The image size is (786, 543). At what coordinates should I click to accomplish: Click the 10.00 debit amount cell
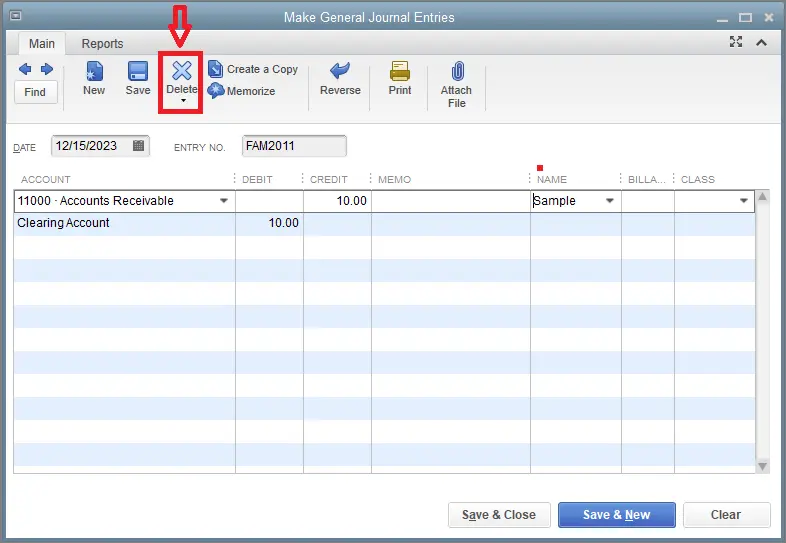(x=269, y=223)
